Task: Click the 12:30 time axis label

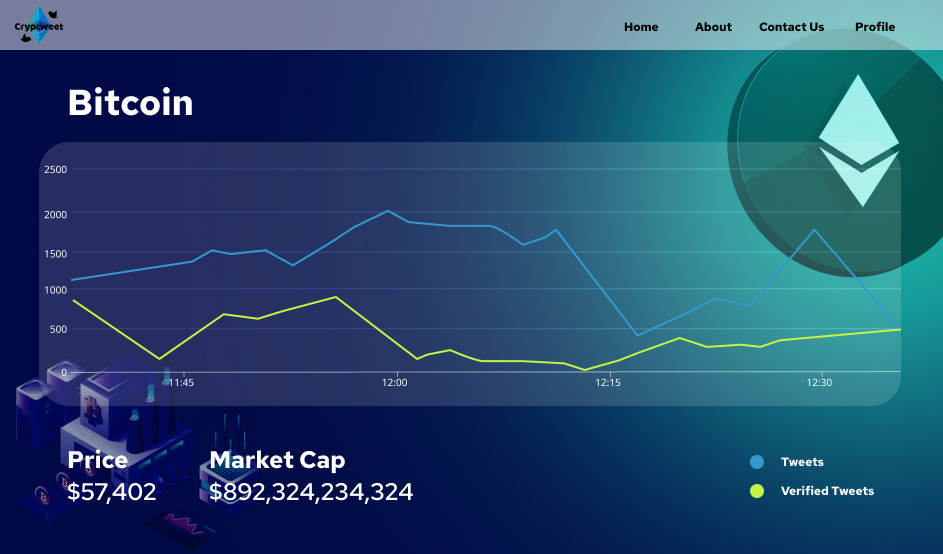Action: 819,383
